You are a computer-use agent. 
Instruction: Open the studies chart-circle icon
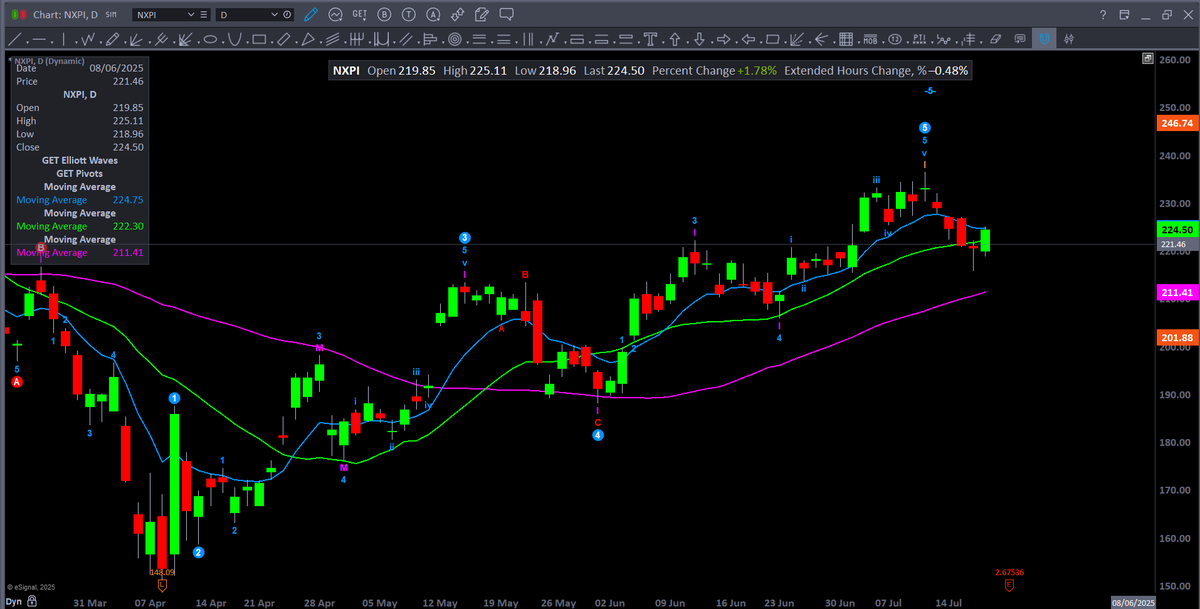335,15
